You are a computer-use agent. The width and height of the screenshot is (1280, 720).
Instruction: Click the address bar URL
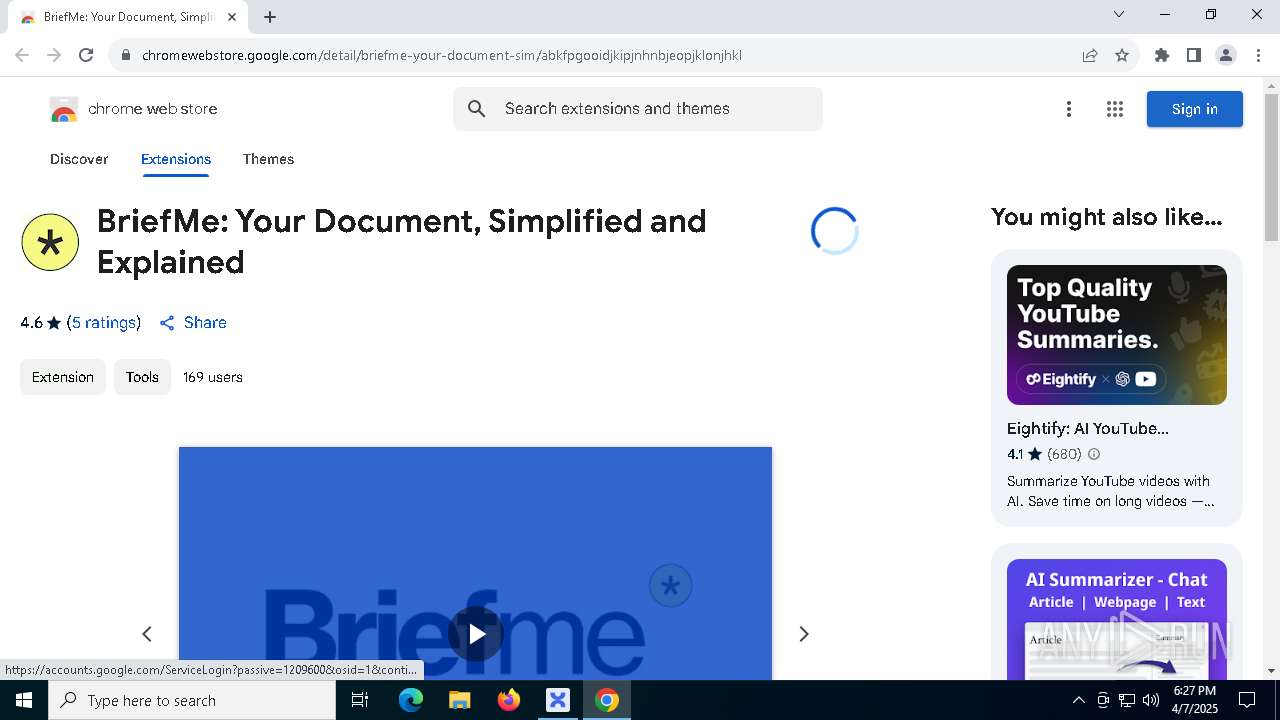pos(442,55)
